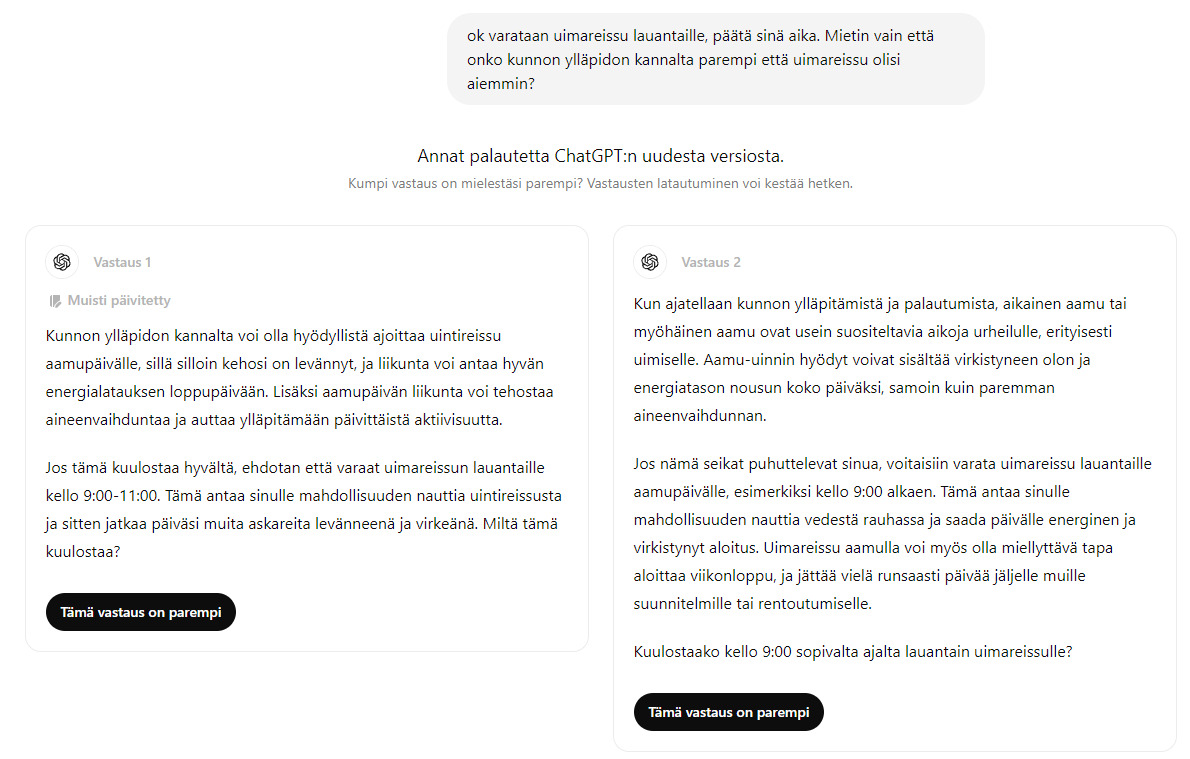Screen dimensions: 1190x759
Task: Click the heading Annat palautetta ChatGPT:n uudesta versiosta
Action: point(600,156)
